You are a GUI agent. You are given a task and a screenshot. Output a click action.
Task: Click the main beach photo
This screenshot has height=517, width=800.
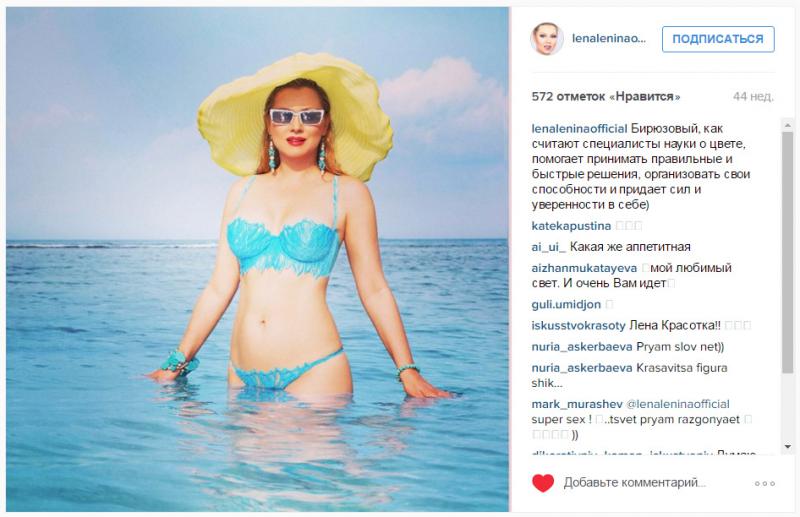(x=257, y=259)
